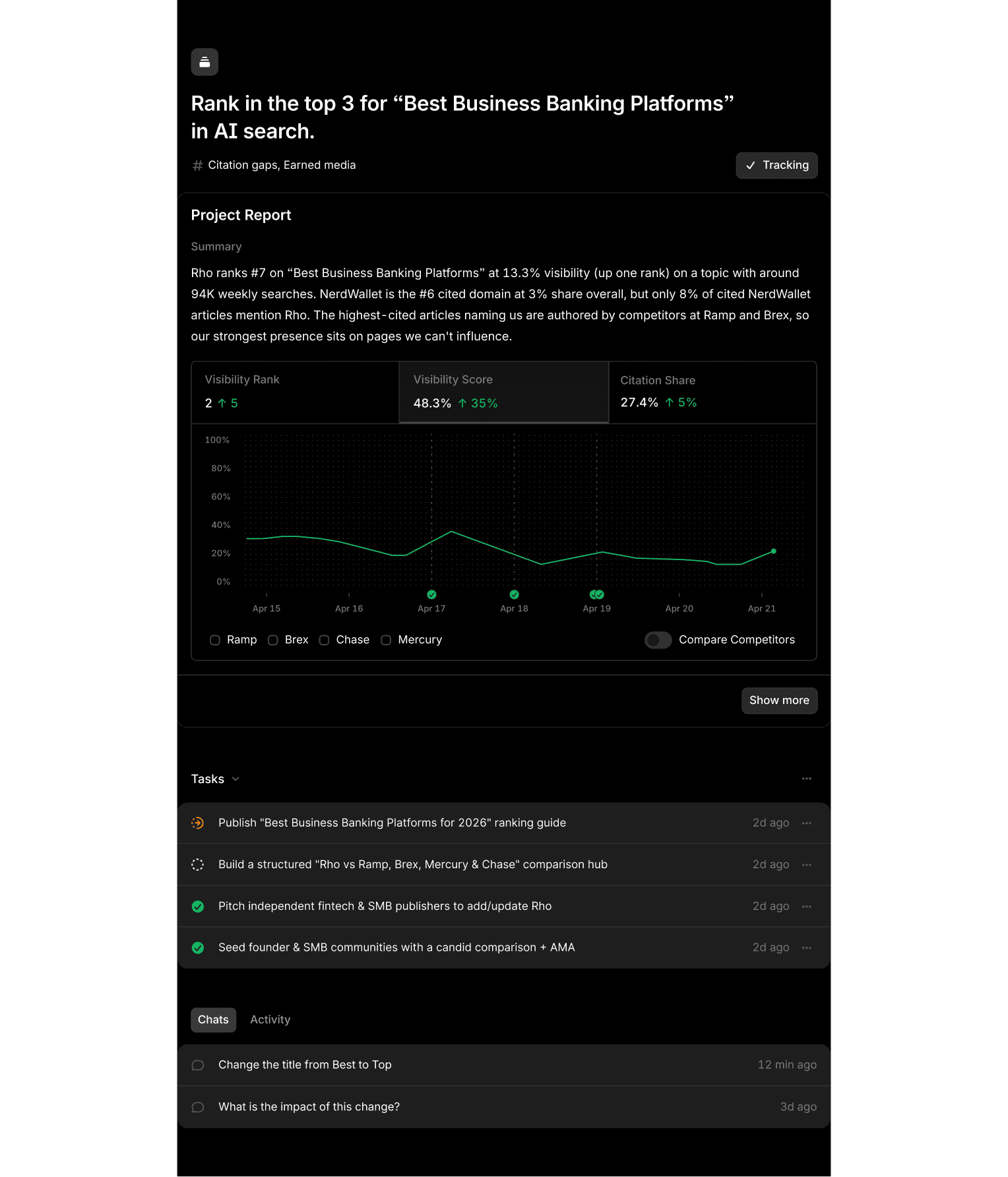Click the Apr 15 axis label
This screenshot has width=1008, height=1177.
(x=267, y=609)
